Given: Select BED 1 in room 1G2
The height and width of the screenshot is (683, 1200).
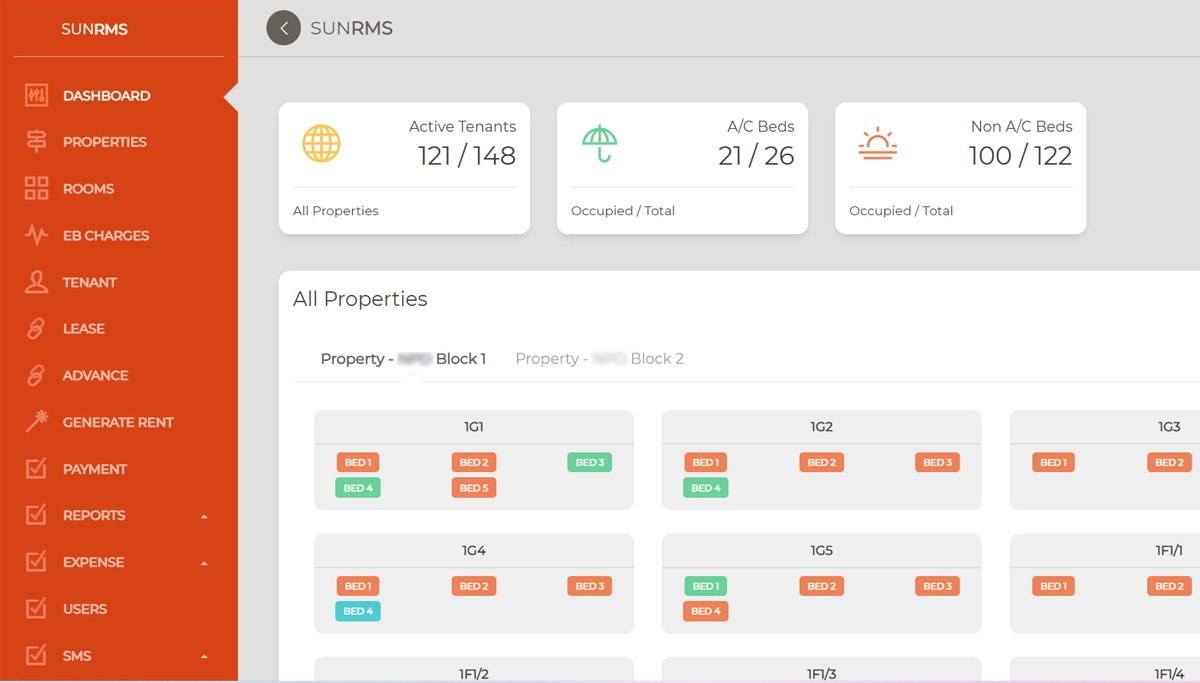Looking at the screenshot, I should point(706,462).
